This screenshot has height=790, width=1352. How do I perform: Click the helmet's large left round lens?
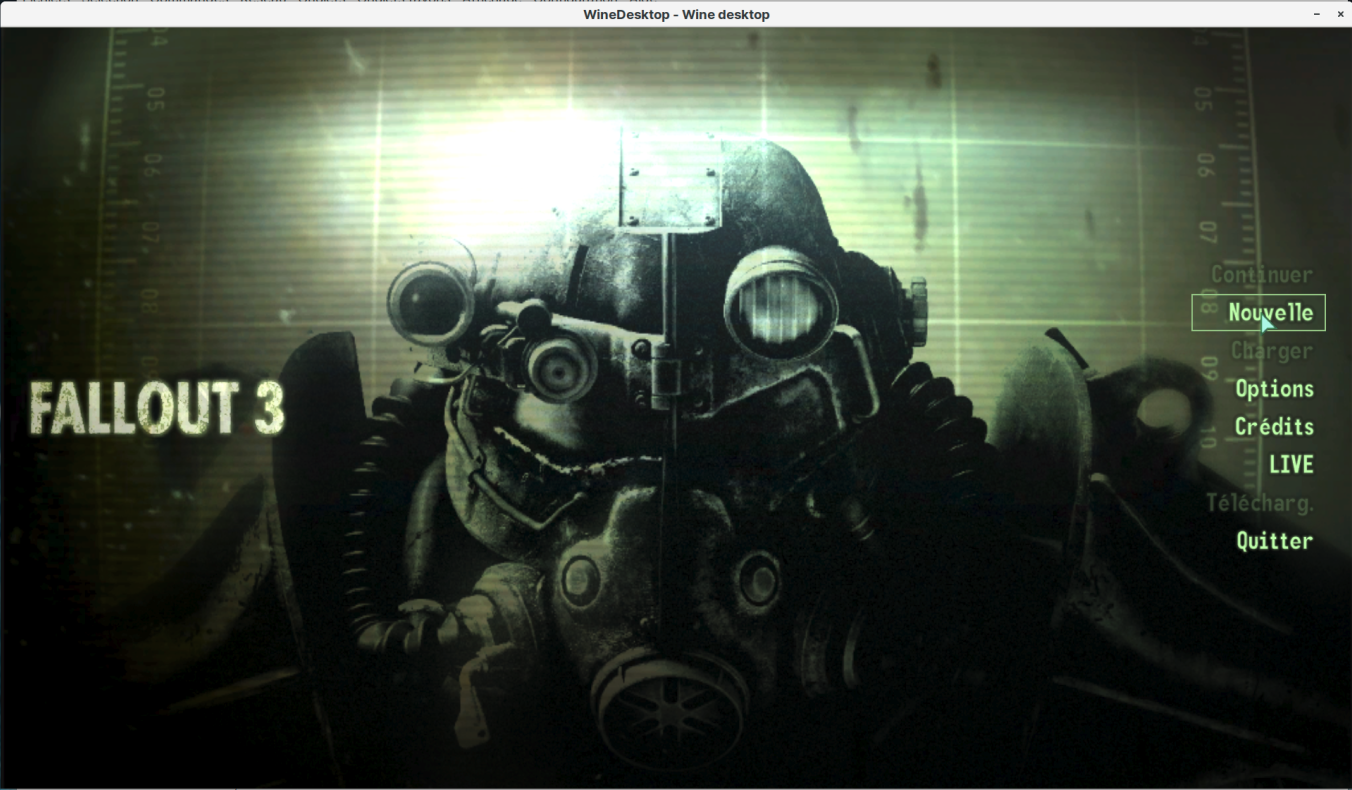click(x=430, y=303)
